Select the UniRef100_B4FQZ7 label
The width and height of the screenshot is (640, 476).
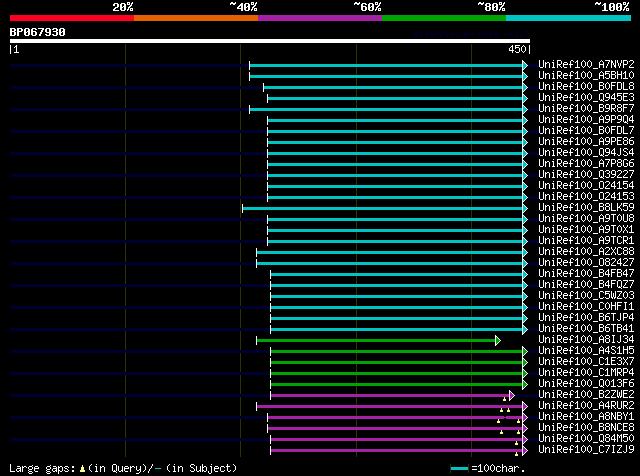586,285
